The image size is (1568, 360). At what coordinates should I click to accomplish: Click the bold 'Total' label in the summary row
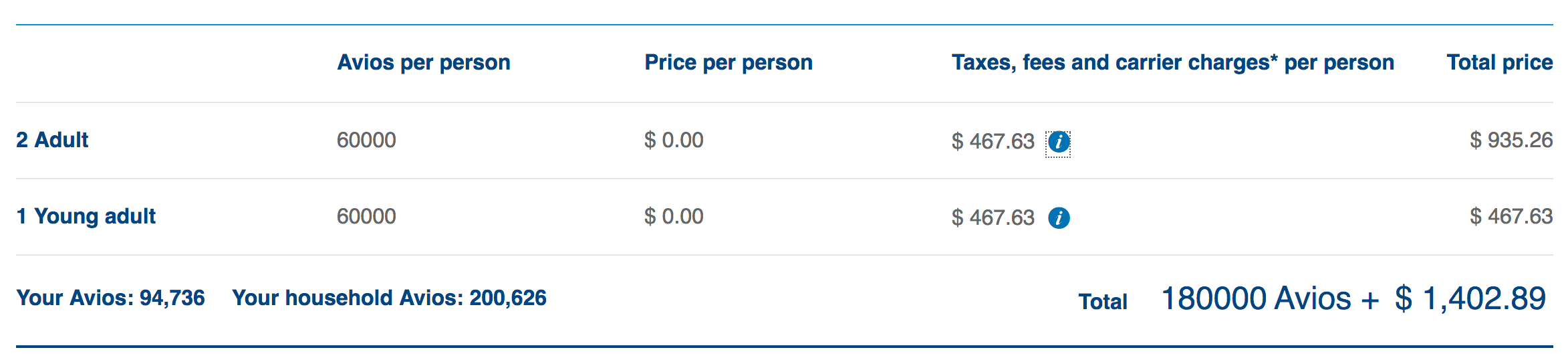(1103, 302)
